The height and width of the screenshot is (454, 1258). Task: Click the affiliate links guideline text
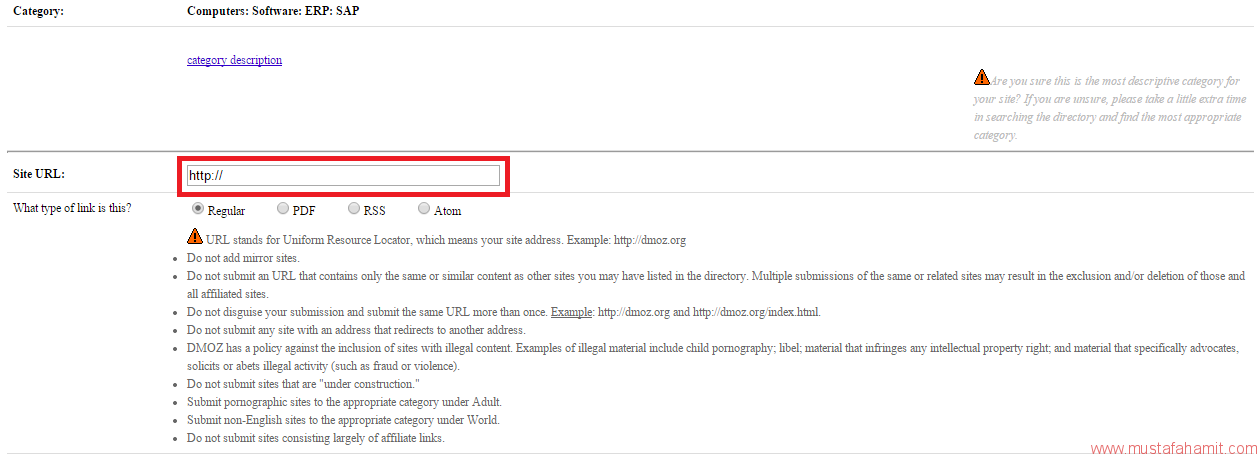316,438
